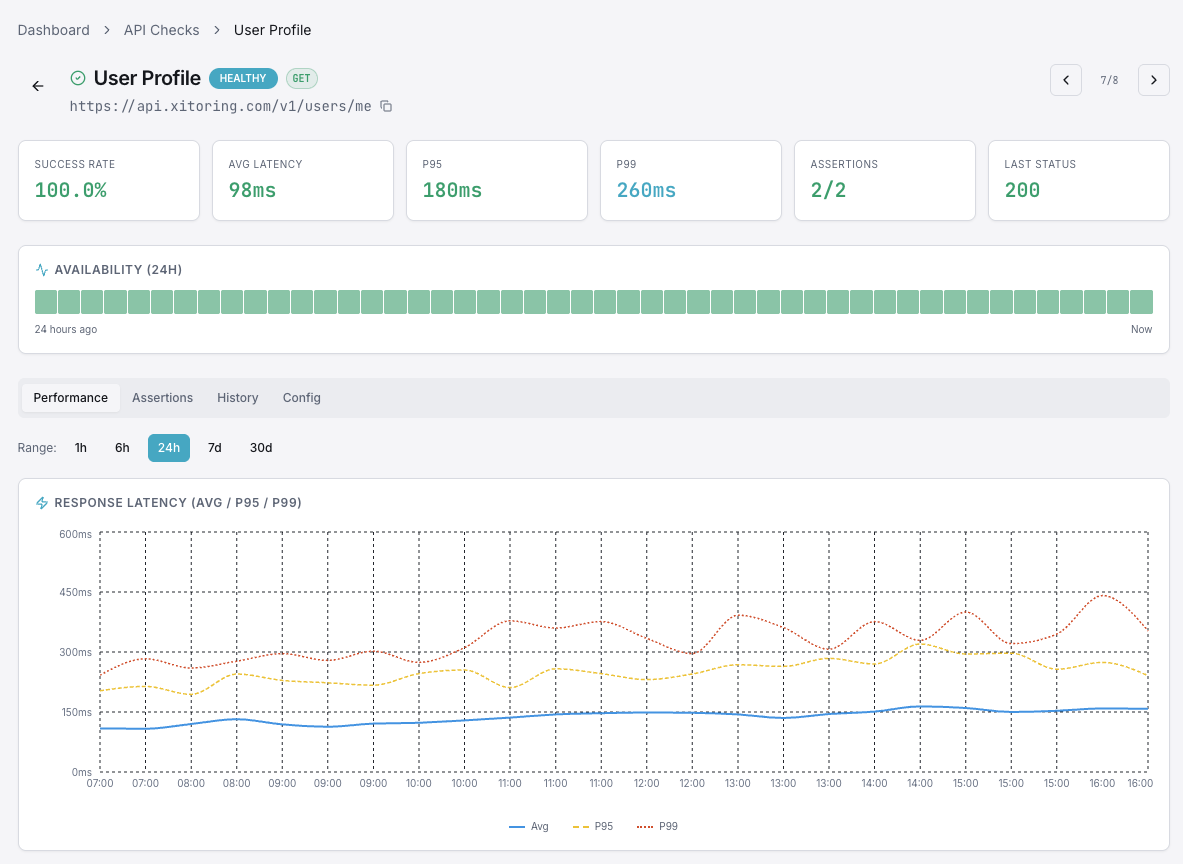This screenshot has width=1183, height=864.
Task: Click the lightning icon on Response Latency header
Action: click(x=41, y=502)
